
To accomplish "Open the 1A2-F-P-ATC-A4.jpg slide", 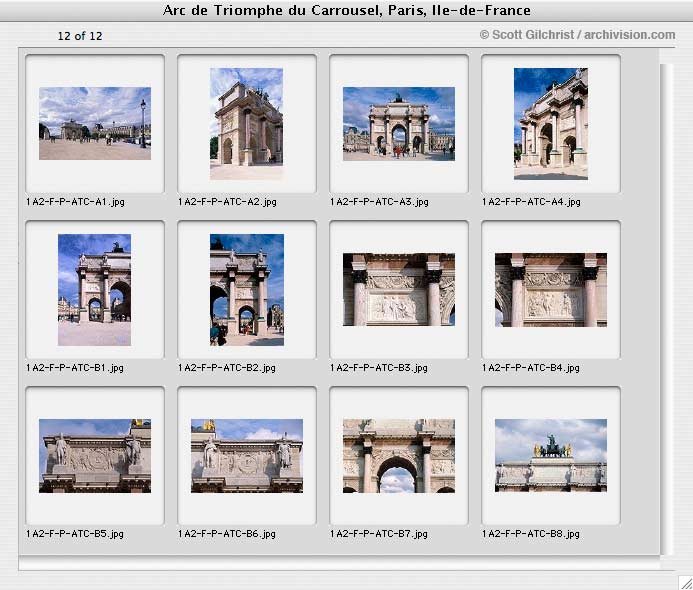I will coord(551,124).
